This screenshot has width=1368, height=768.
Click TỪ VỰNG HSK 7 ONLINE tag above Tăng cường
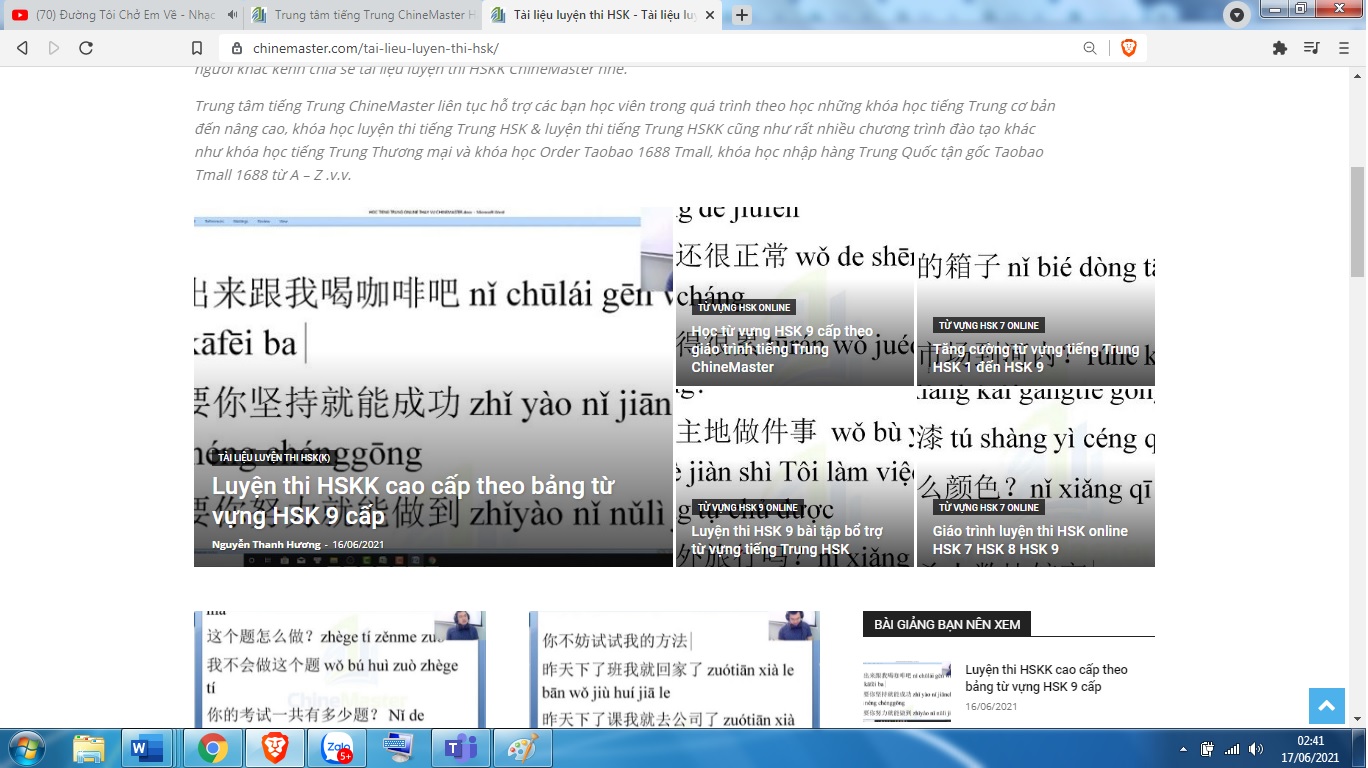pos(989,325)
